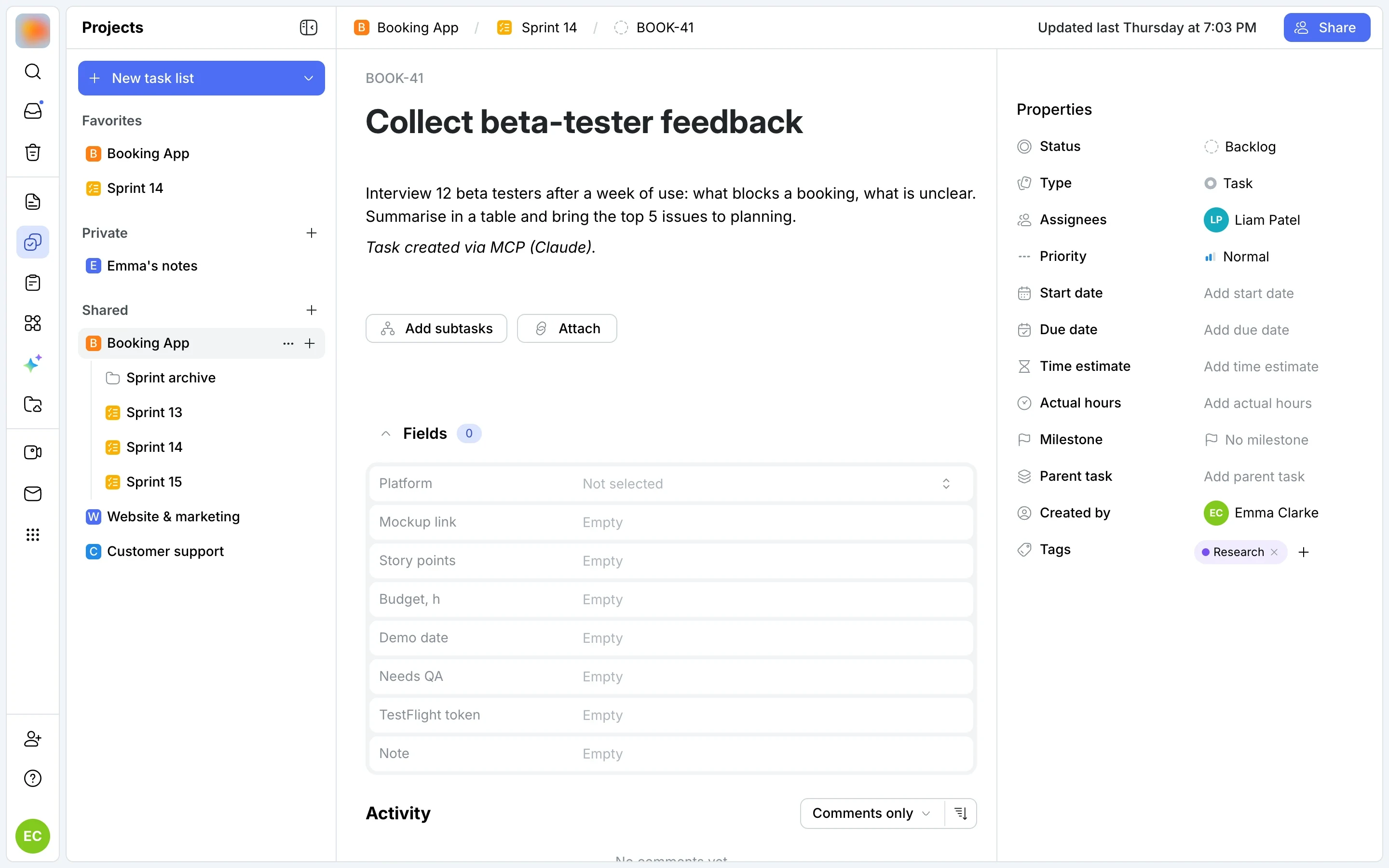Change the Task type value
This screenshot has width=1389, height=868.
point(1228,183)
